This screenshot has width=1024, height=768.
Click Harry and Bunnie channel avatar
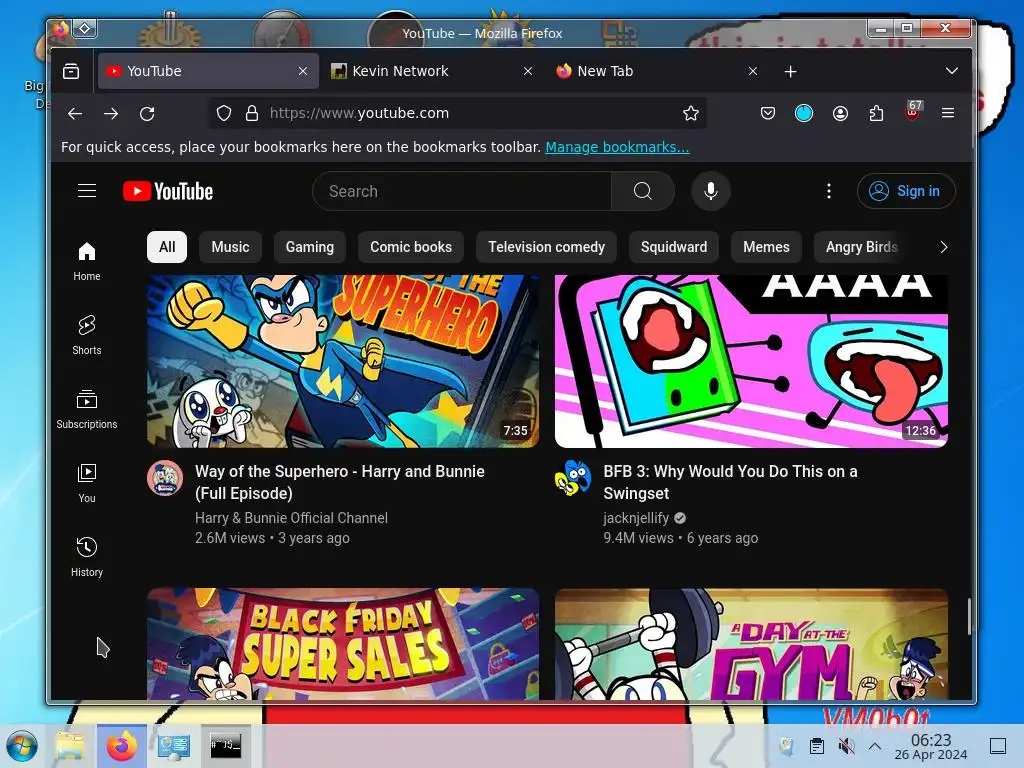(x=165, y=479)
